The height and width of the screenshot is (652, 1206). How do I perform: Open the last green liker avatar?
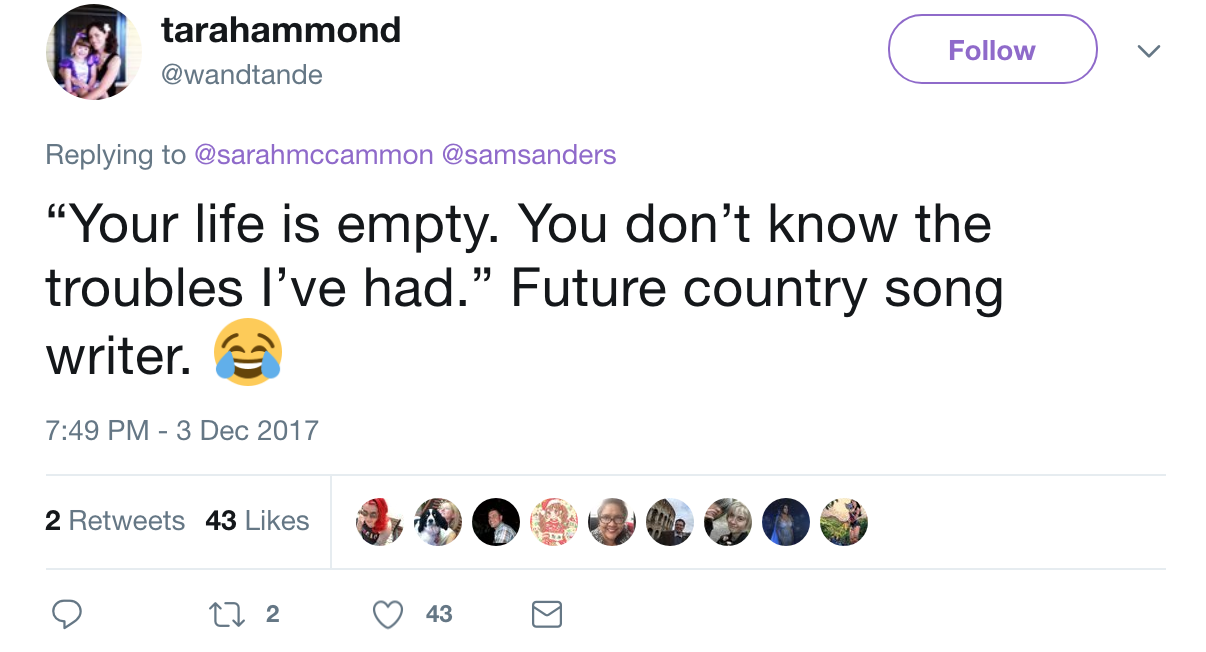843,521
